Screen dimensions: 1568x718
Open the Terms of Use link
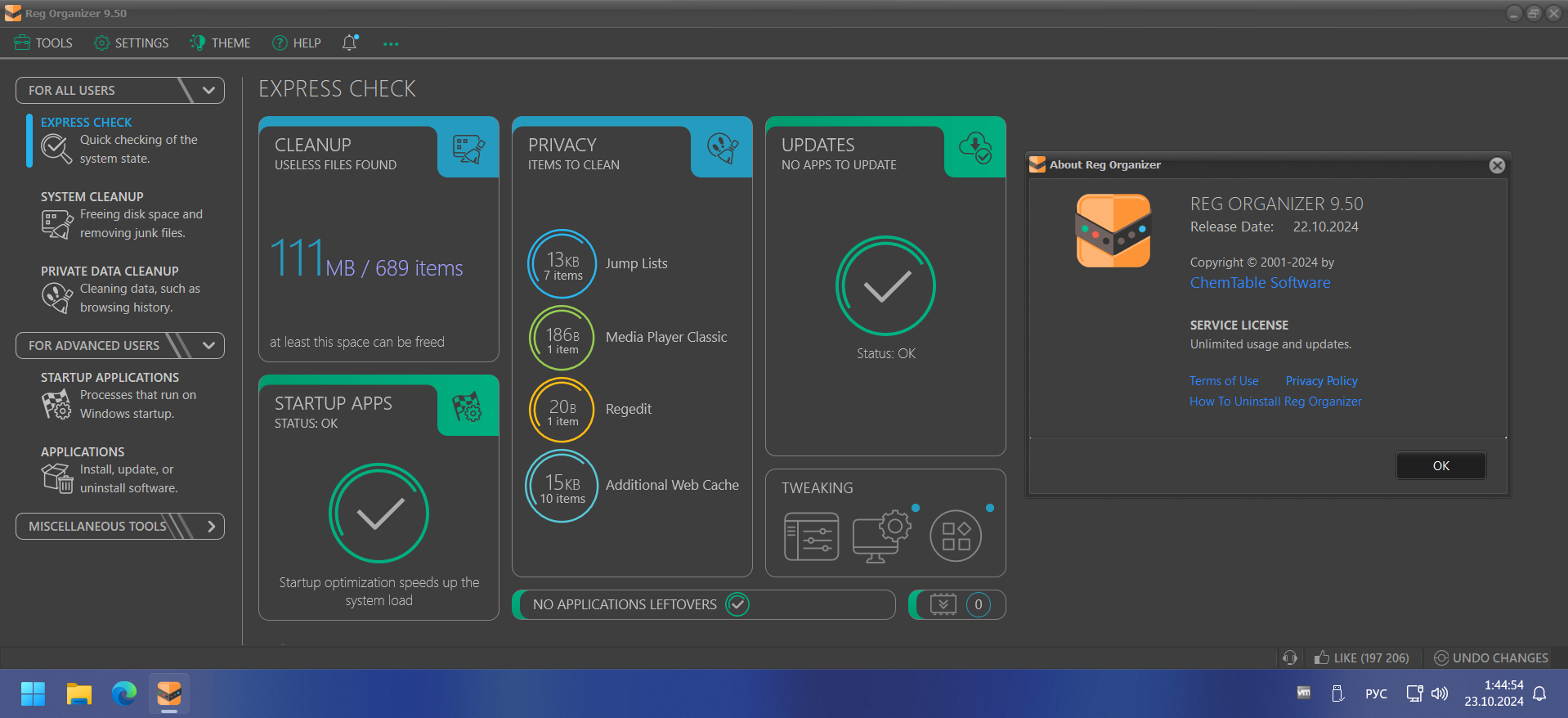(1224, 381)
